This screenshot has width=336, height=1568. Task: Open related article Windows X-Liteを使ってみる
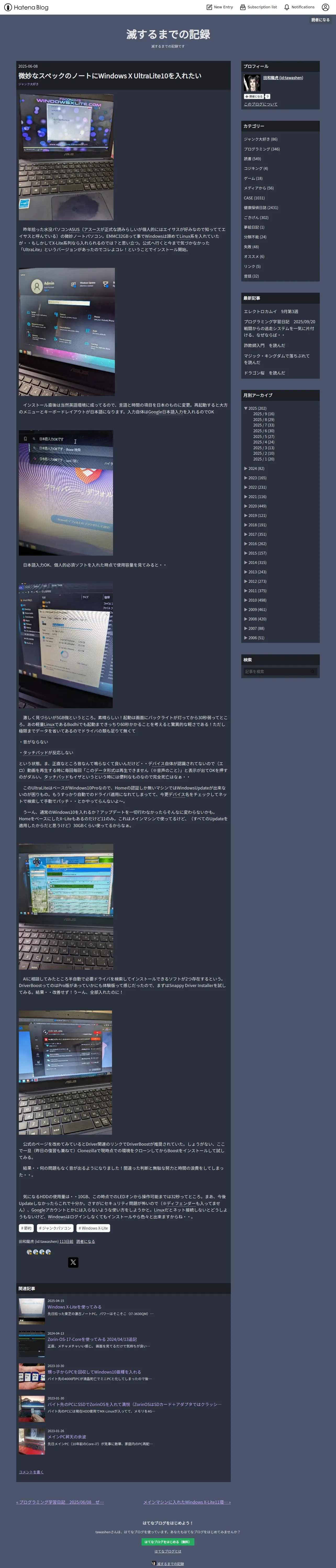pyautogui.click(x=74, y=1307)
